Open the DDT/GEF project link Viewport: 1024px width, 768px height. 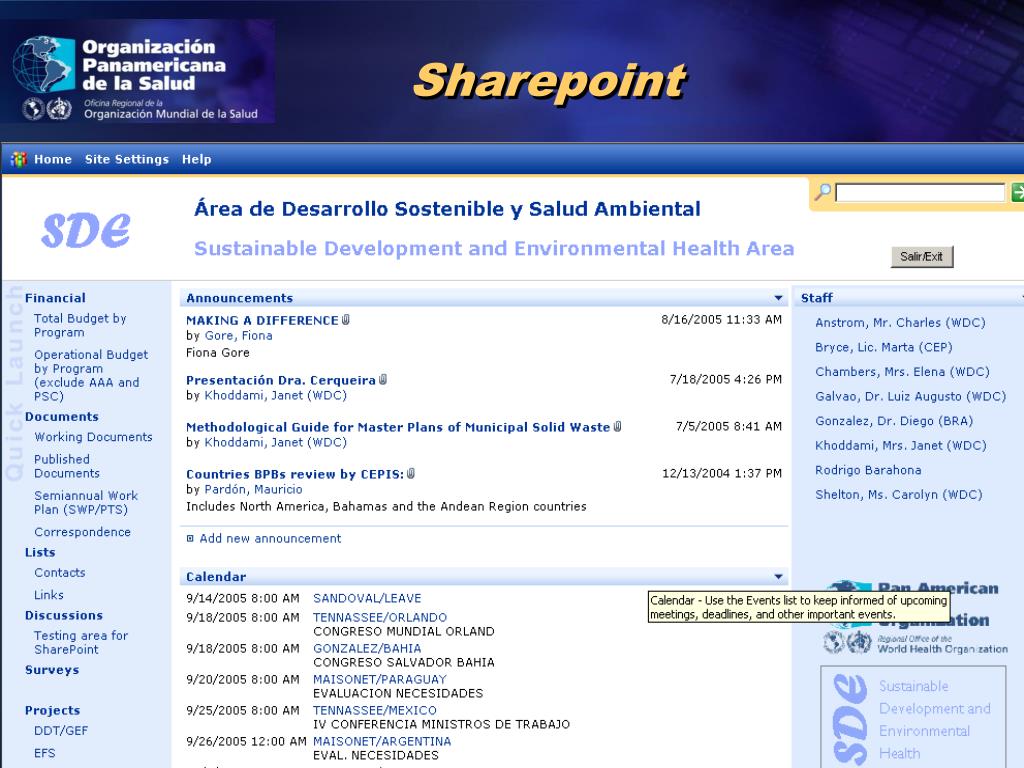click(61, 731)
